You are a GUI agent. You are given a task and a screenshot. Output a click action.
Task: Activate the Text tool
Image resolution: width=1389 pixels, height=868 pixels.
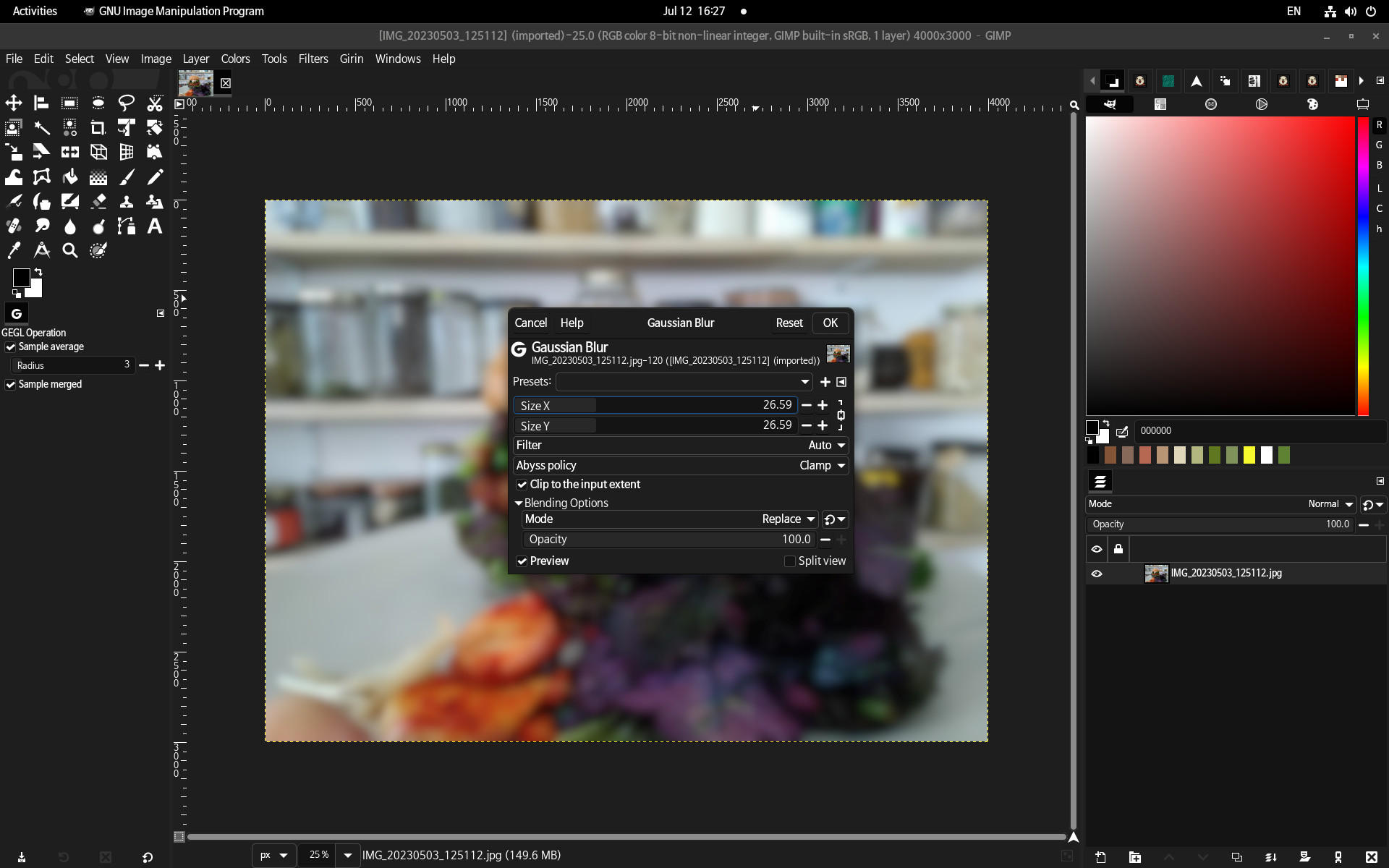[x=154, y=226]
